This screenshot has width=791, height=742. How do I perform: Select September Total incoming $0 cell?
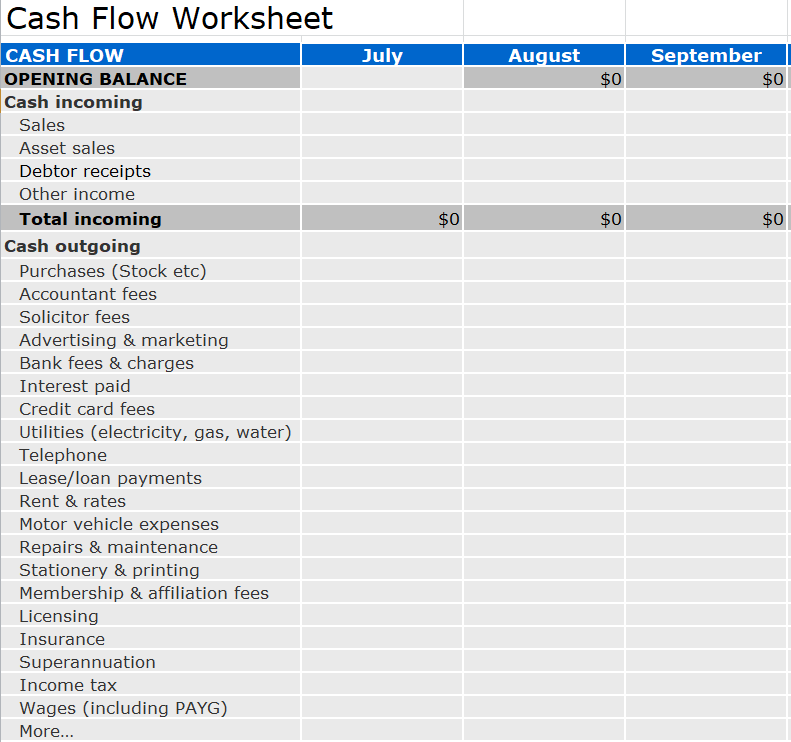click(x=706, y=218)
